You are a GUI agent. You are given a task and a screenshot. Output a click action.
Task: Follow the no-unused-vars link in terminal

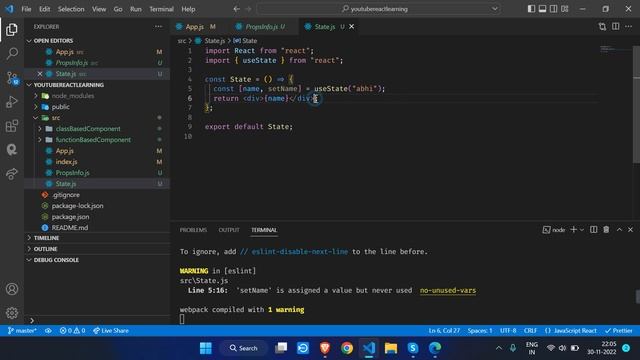pyautogui.click(x=448, y=290)
